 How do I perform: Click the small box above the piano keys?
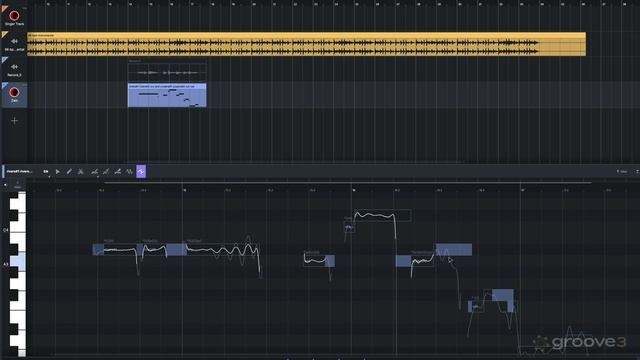[18, 185]
